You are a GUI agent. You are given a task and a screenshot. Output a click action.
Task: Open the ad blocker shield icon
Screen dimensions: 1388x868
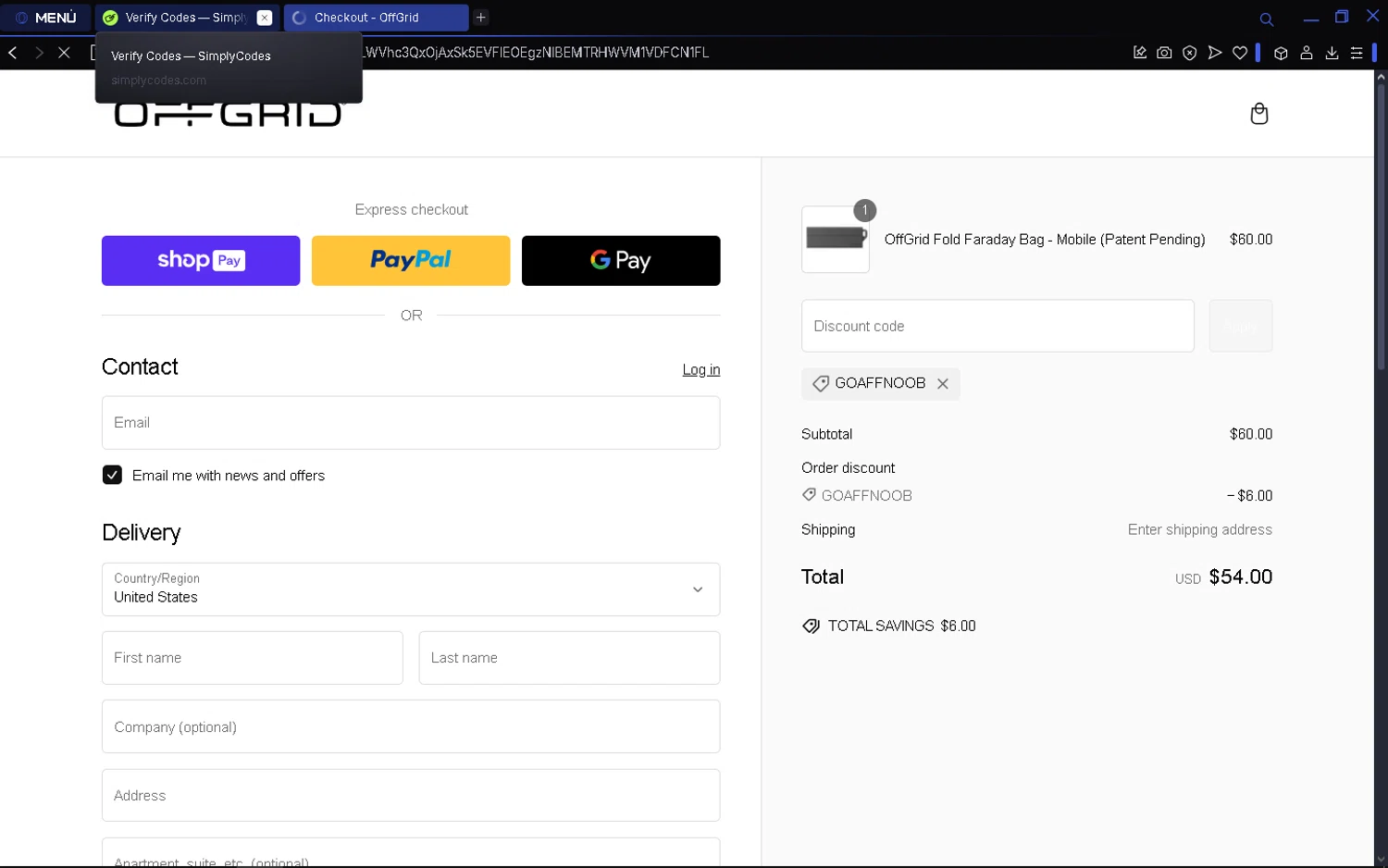(x=1190, y=53)
